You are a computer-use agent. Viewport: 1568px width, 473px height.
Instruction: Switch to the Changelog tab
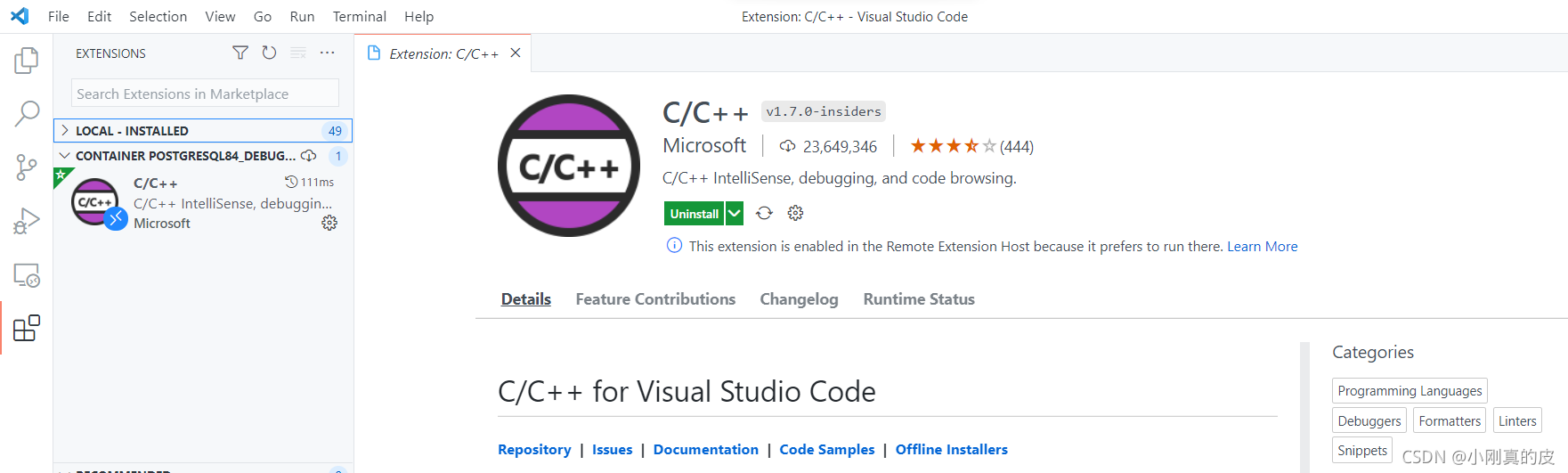(799, 299)
